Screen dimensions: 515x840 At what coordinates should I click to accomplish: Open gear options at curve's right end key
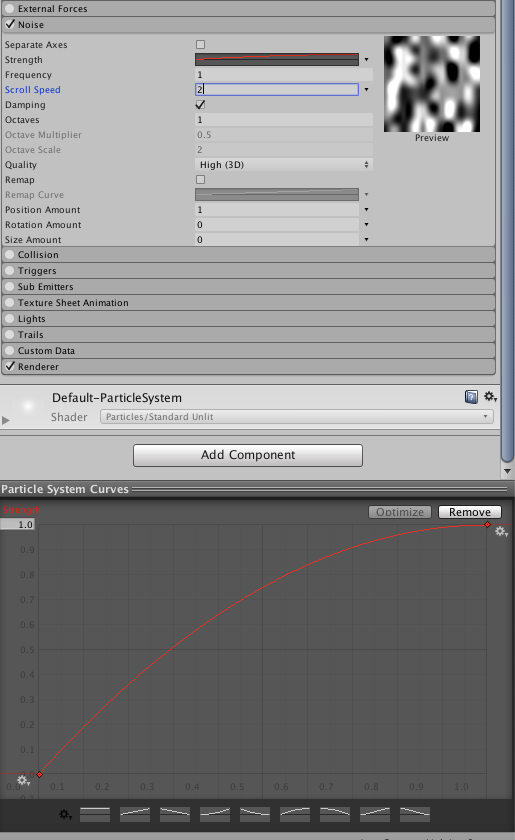click(x=501, y=531)
